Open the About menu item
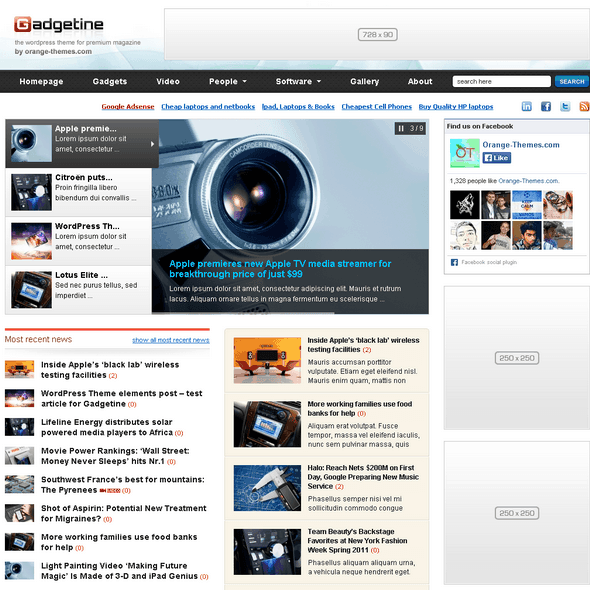590x590 pixels. [x=420, y=81]
